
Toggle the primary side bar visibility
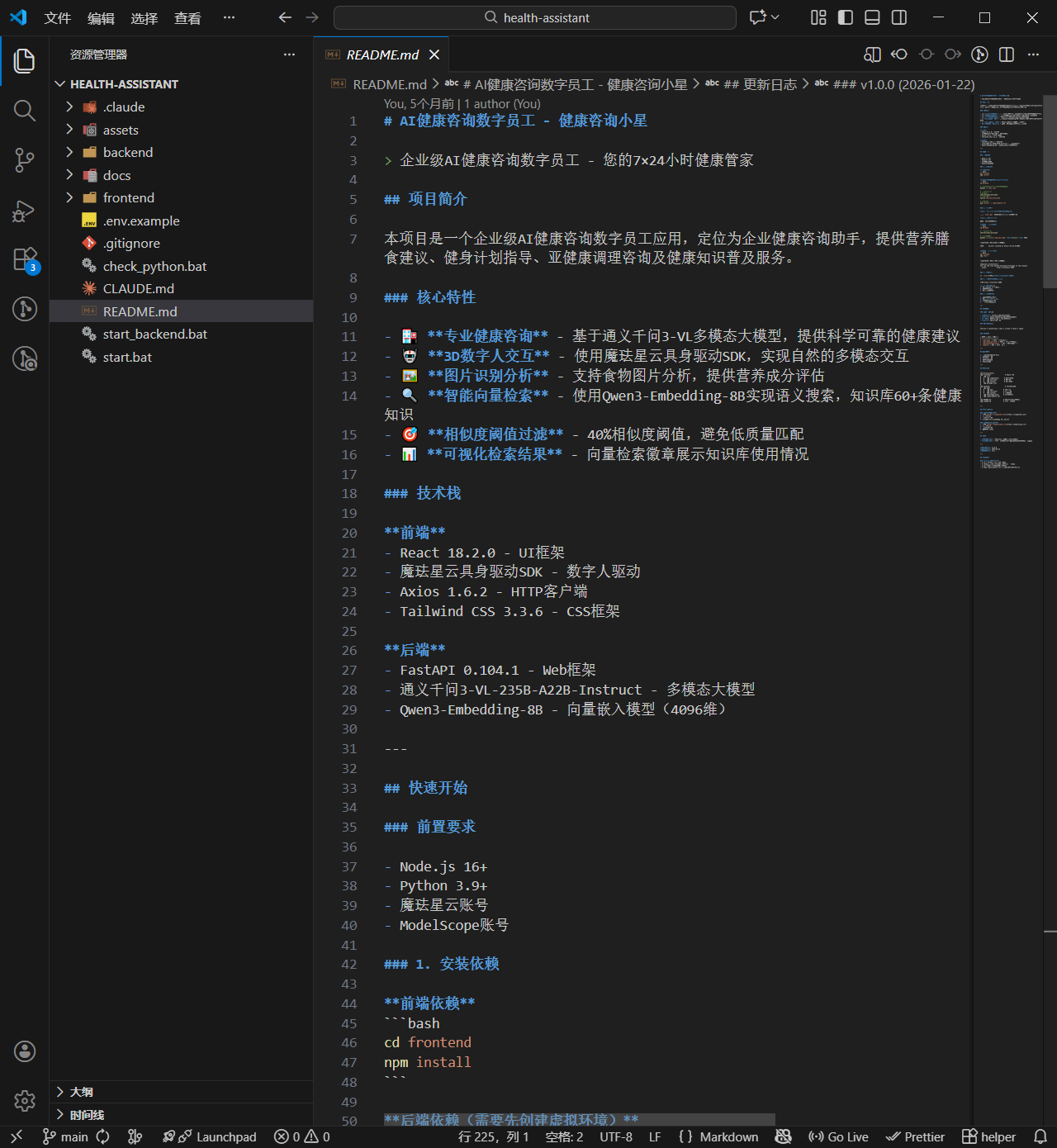click(846, 17)
